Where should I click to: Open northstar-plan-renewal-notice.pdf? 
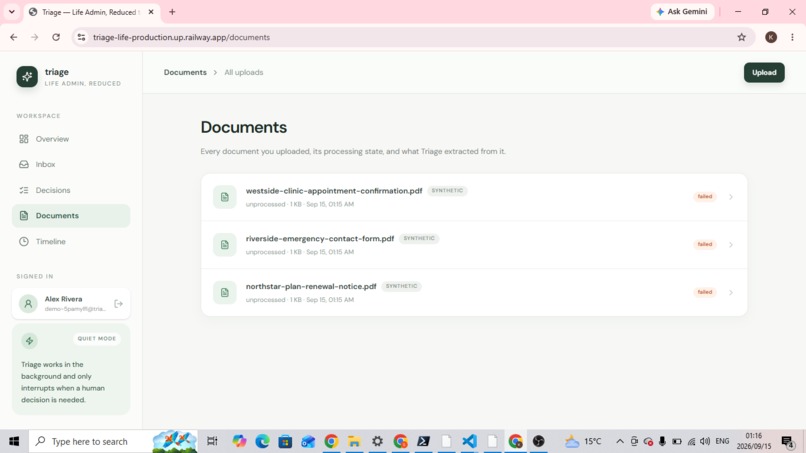tap(311, 286)
